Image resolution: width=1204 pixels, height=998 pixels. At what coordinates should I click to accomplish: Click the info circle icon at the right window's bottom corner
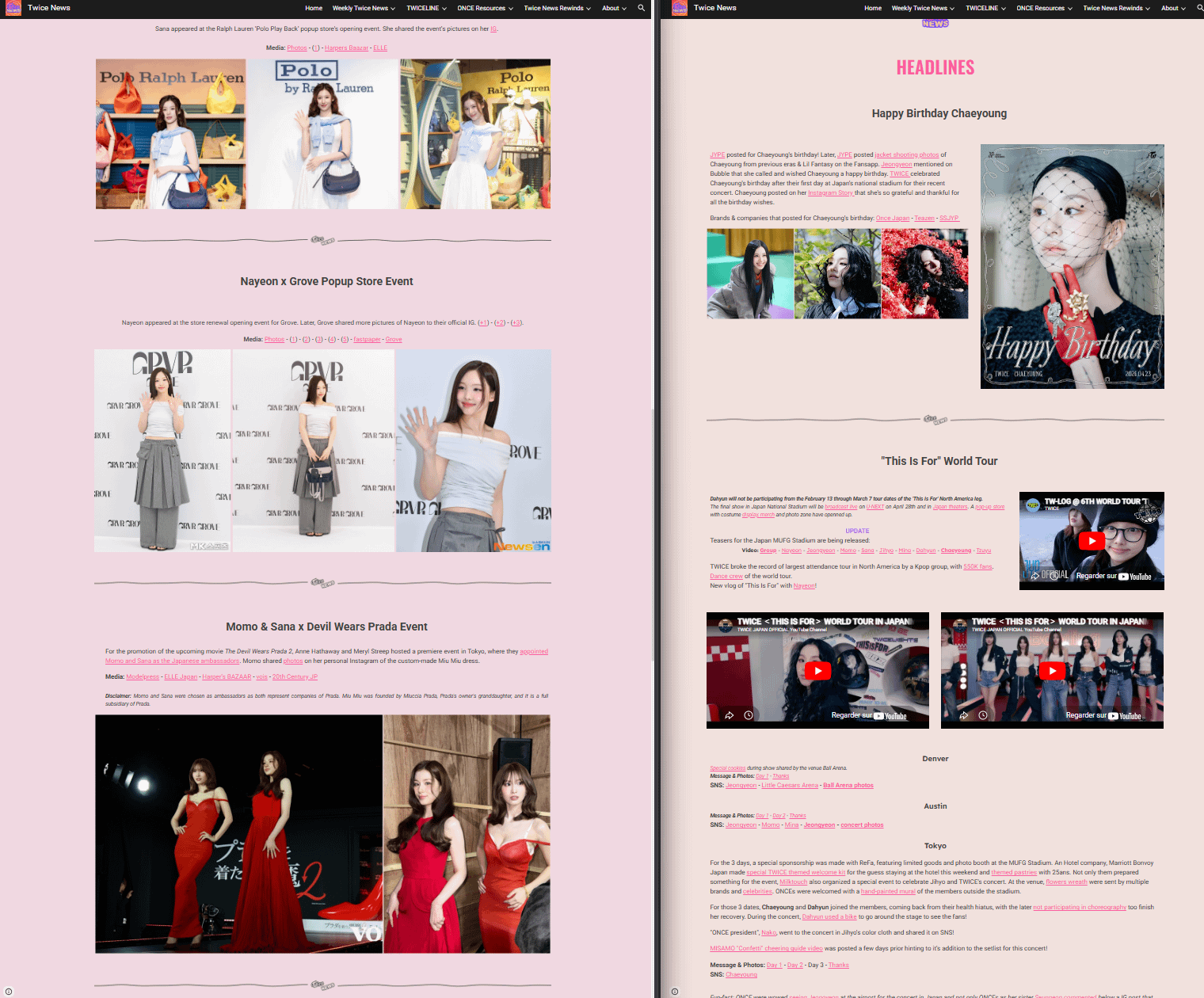(x=675, y=992)
